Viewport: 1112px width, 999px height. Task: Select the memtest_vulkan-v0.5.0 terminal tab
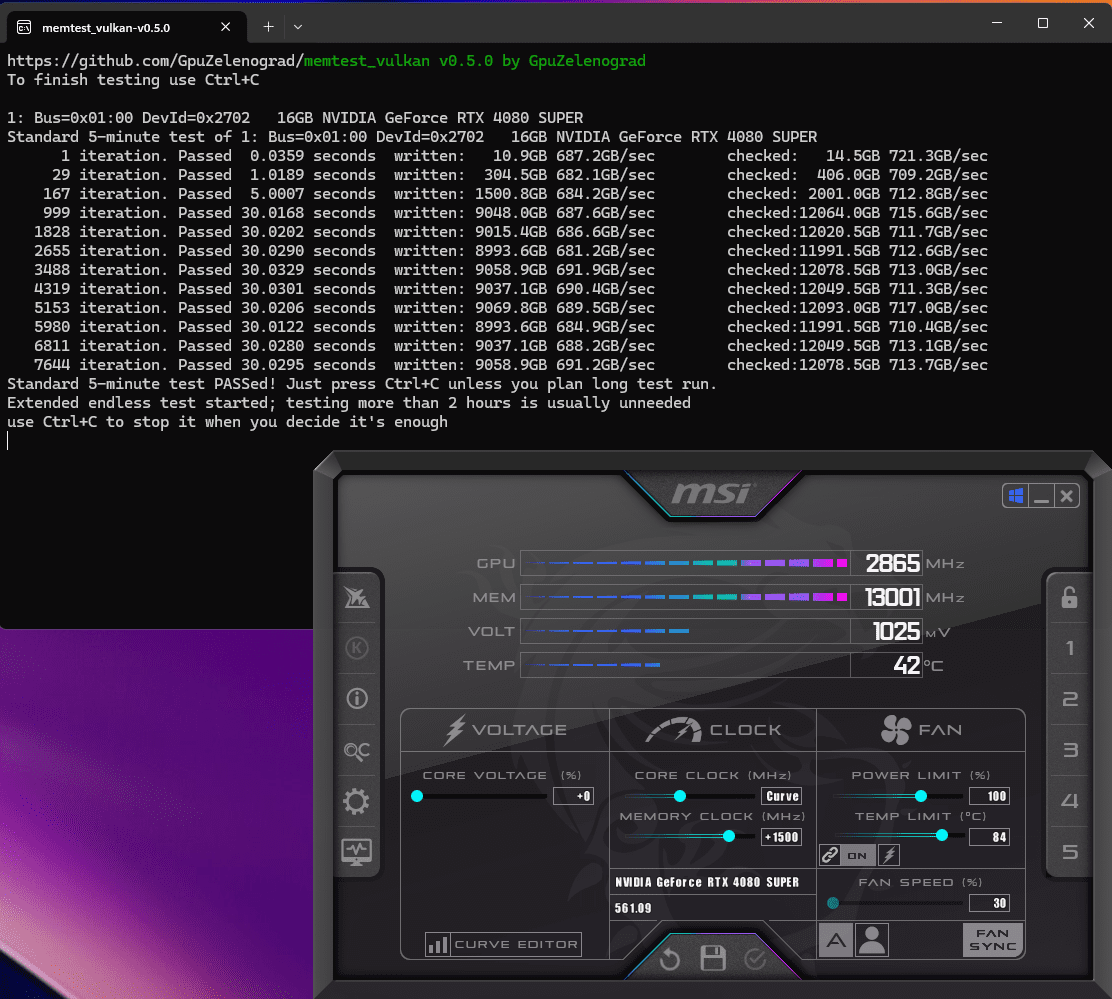(126, 27)
